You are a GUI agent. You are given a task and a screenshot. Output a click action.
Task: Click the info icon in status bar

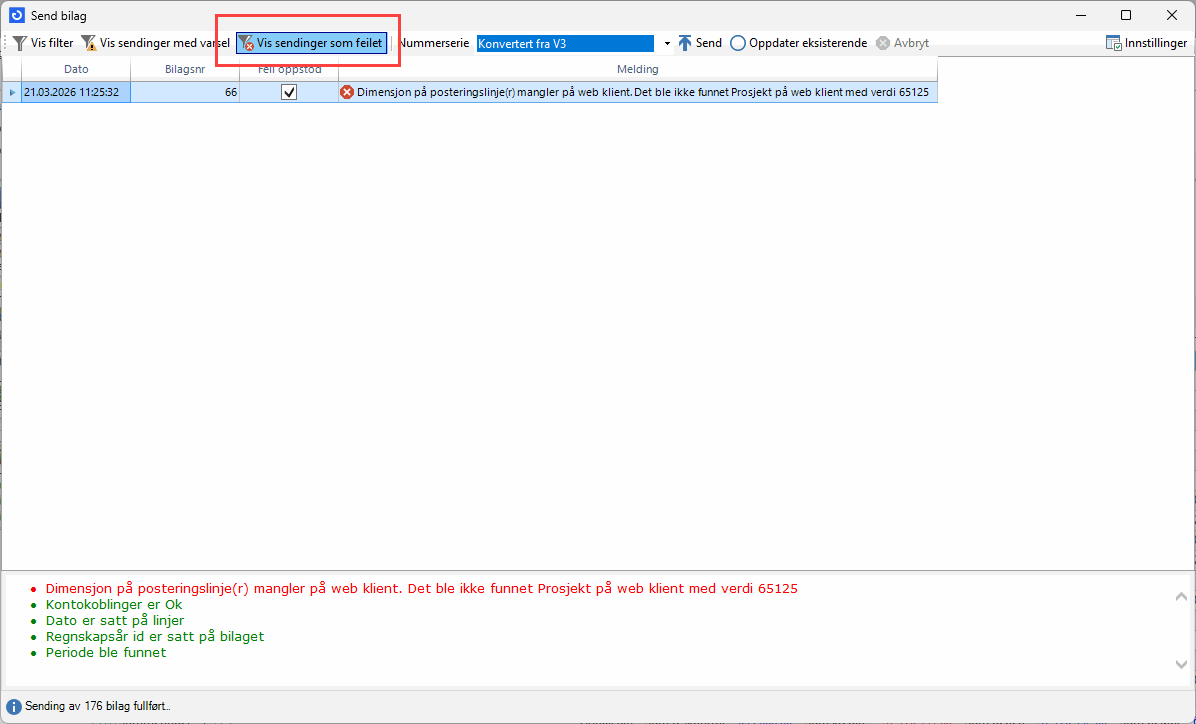[x=14, y=707]
